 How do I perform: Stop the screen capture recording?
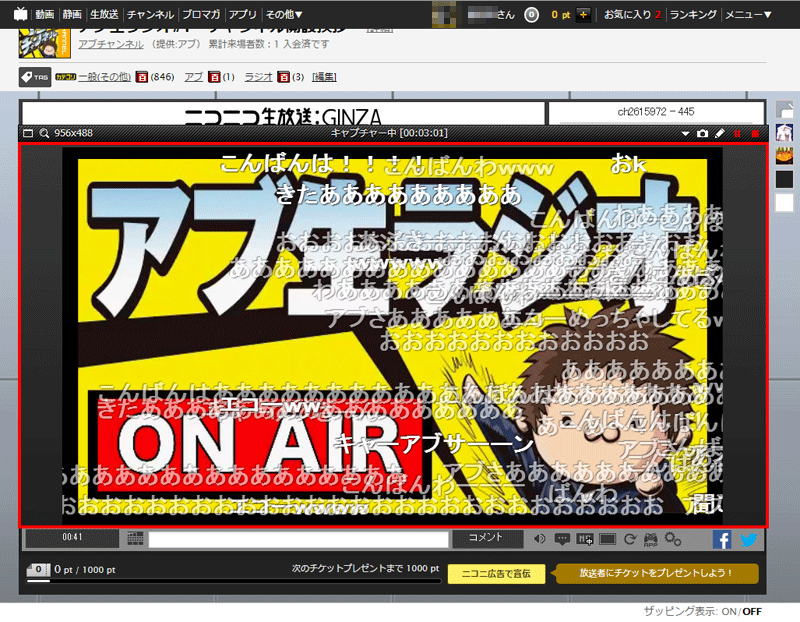click(x=755, y=134)
